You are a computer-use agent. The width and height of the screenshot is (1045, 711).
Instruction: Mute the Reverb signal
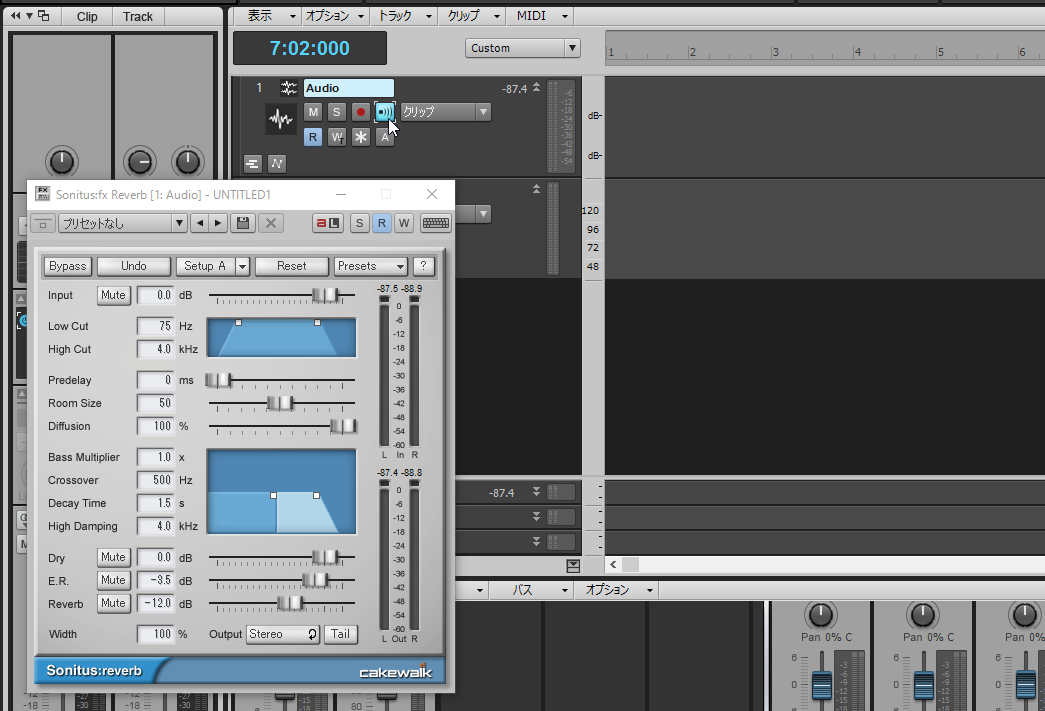(x=113, y=604)
